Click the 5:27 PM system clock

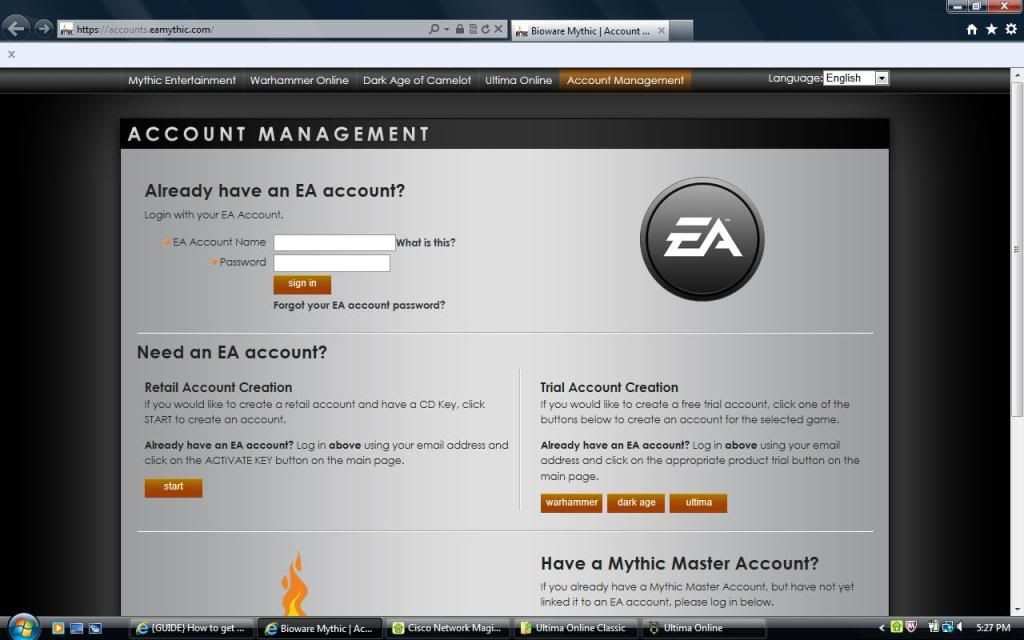993,628
